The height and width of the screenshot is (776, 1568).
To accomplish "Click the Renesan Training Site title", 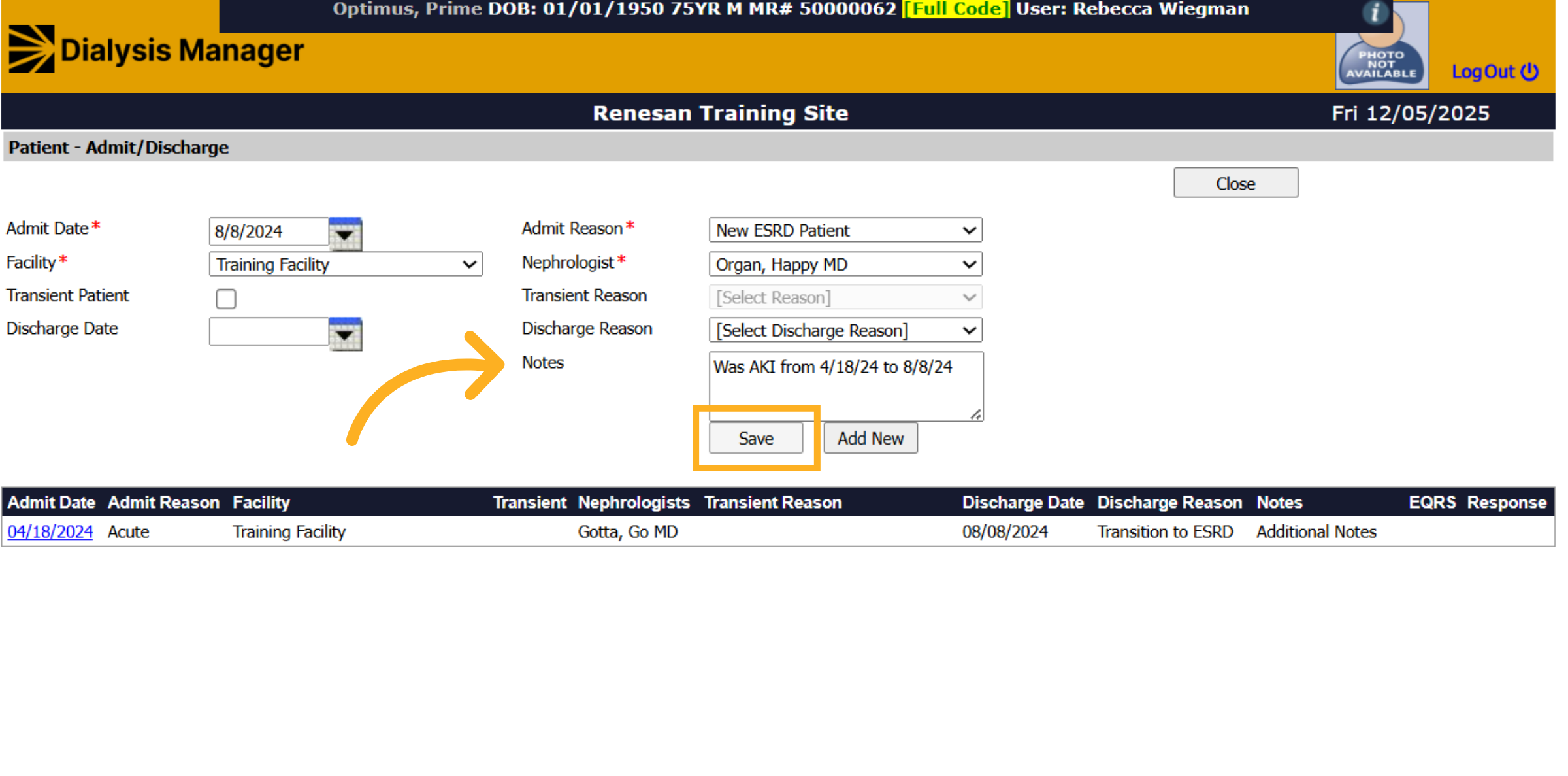I will tap(720, 113).
